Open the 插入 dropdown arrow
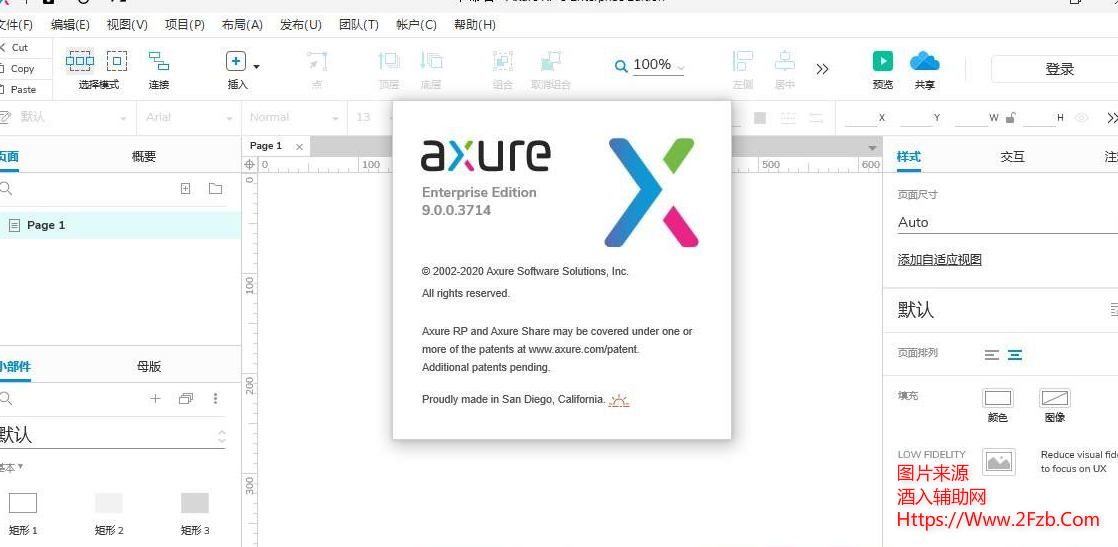The height and width of the screenshot is (547, 1118). [x=257, y=67]
